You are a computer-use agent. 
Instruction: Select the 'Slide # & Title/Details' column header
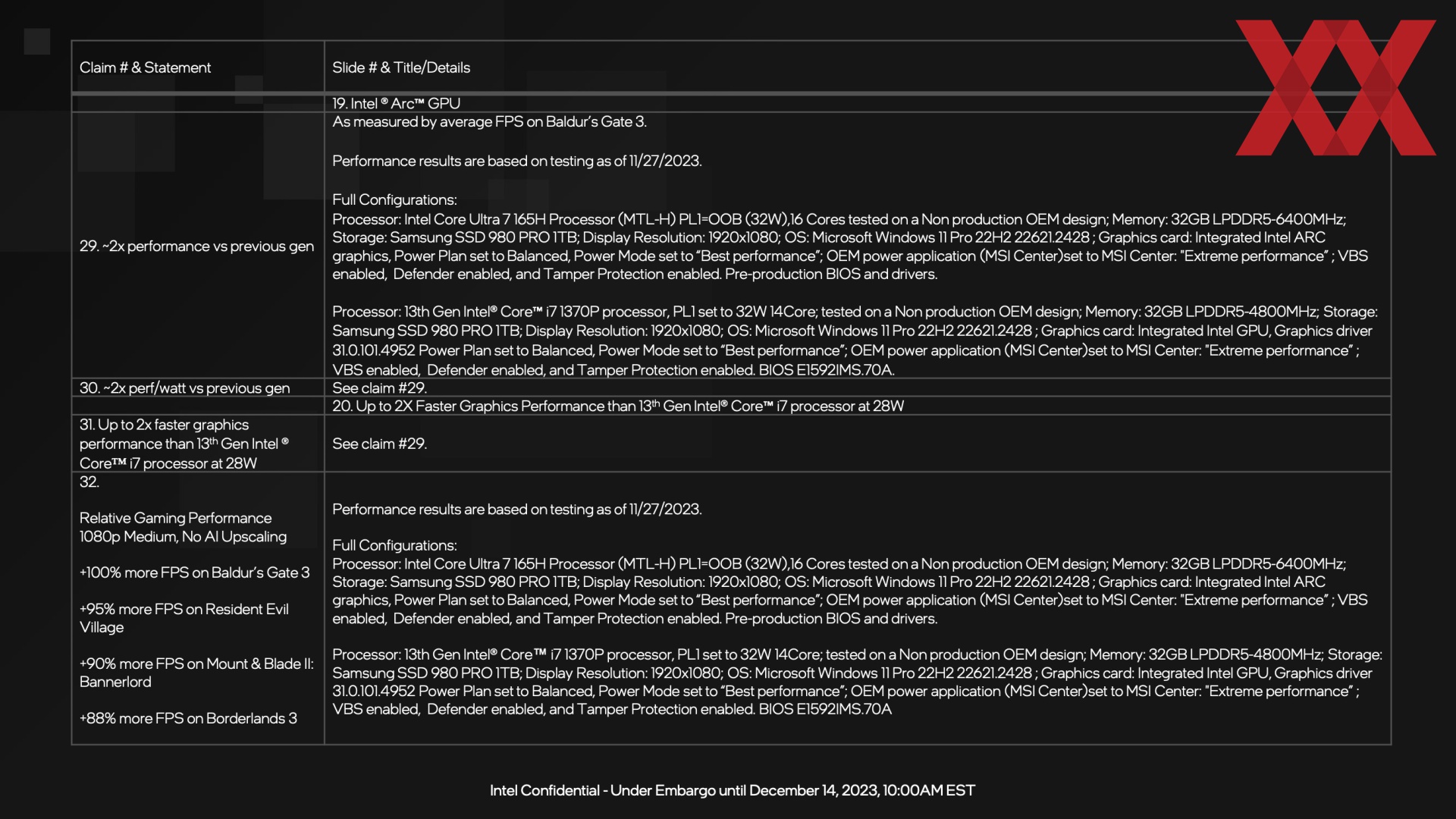401,67
